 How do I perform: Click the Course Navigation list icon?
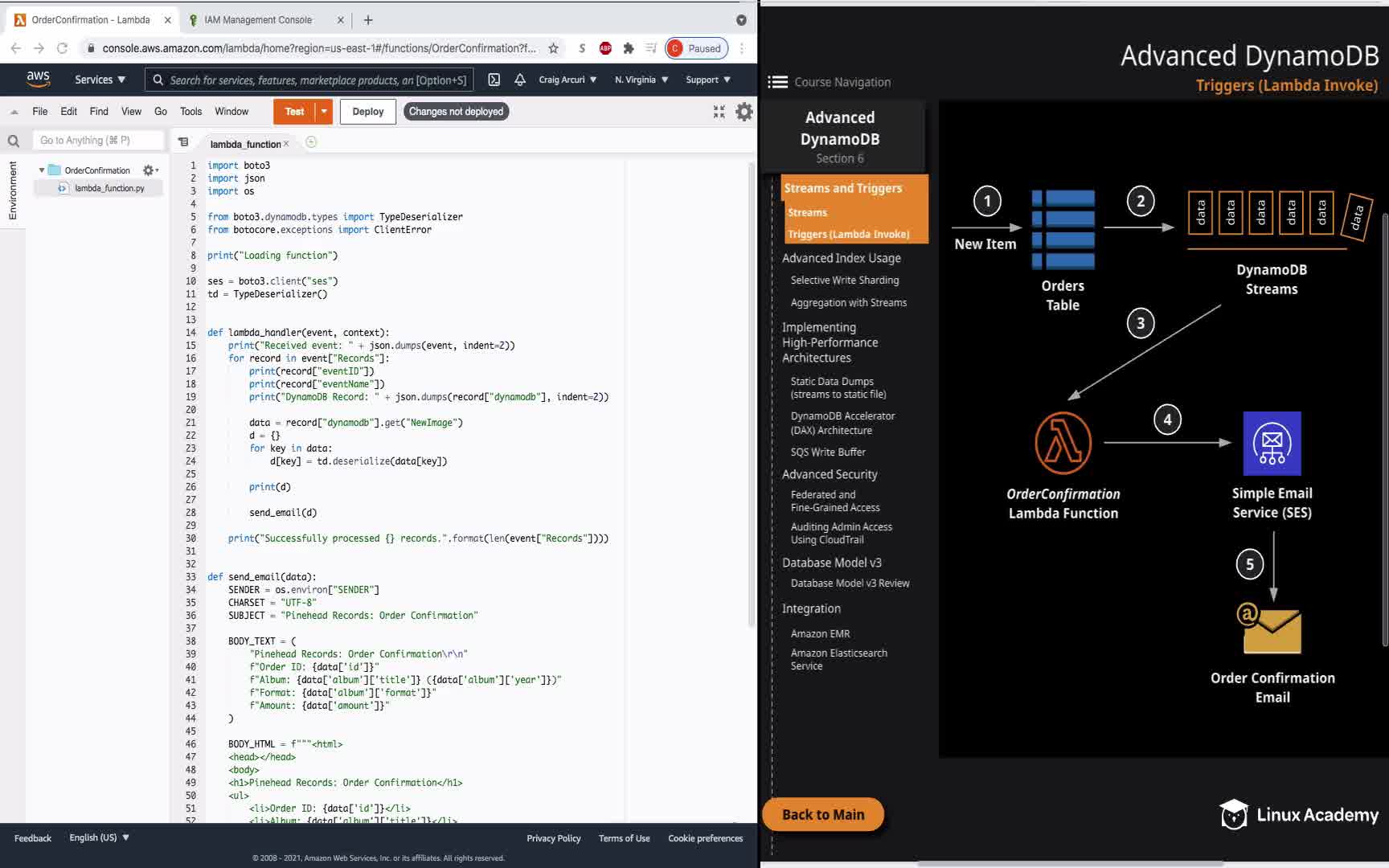[777, 82]
